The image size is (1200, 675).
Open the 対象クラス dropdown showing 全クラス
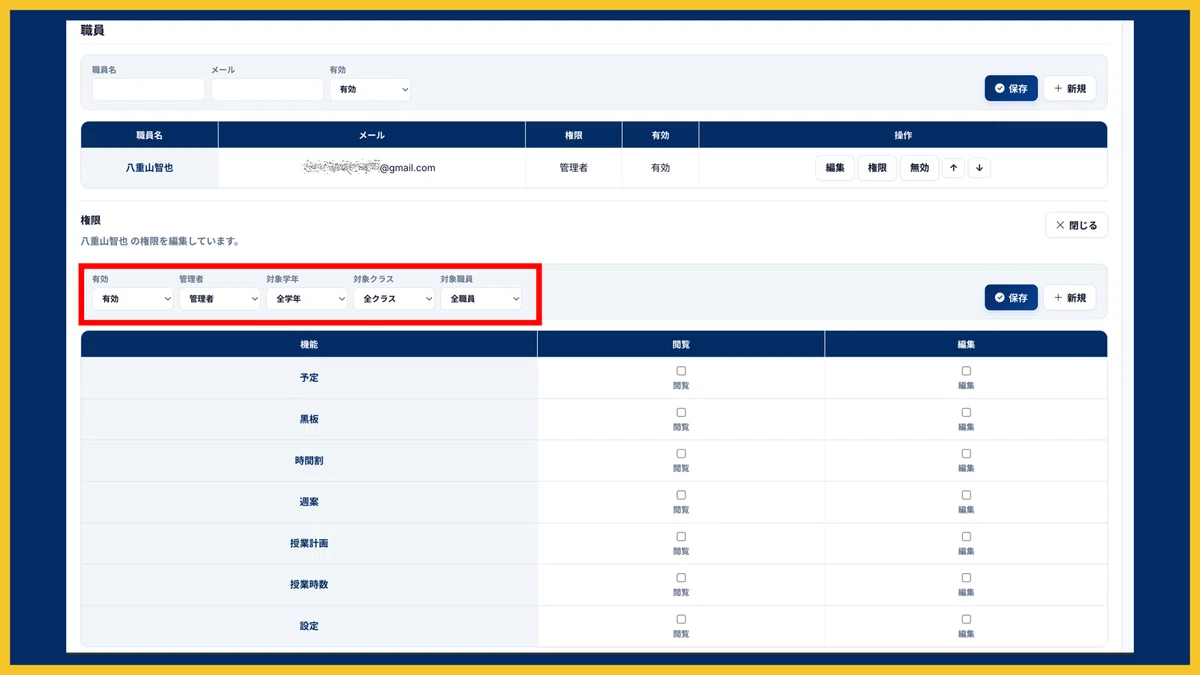394,298
